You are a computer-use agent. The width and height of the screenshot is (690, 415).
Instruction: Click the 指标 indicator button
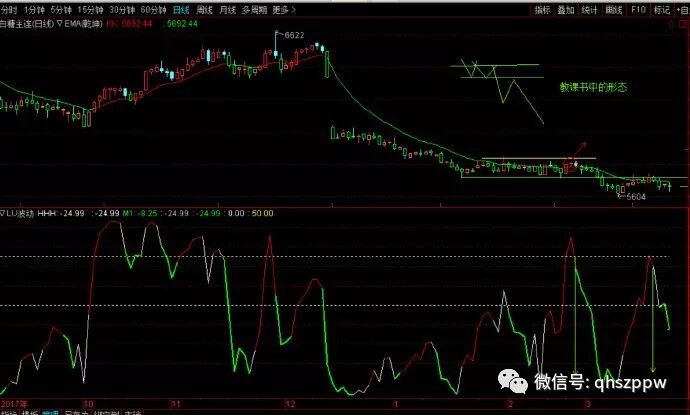pyautogui.click(x=542, y=10)
